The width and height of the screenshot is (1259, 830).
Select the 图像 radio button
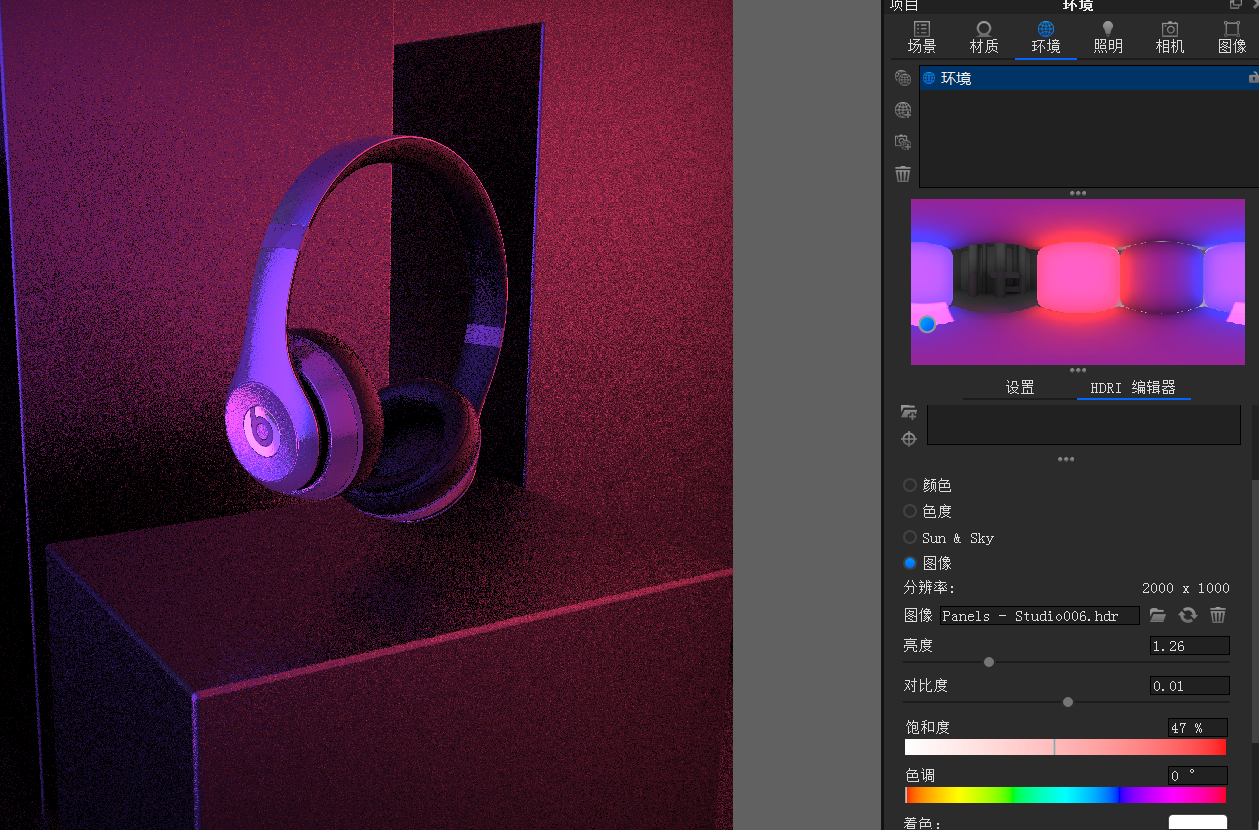[x=910, y=563]
